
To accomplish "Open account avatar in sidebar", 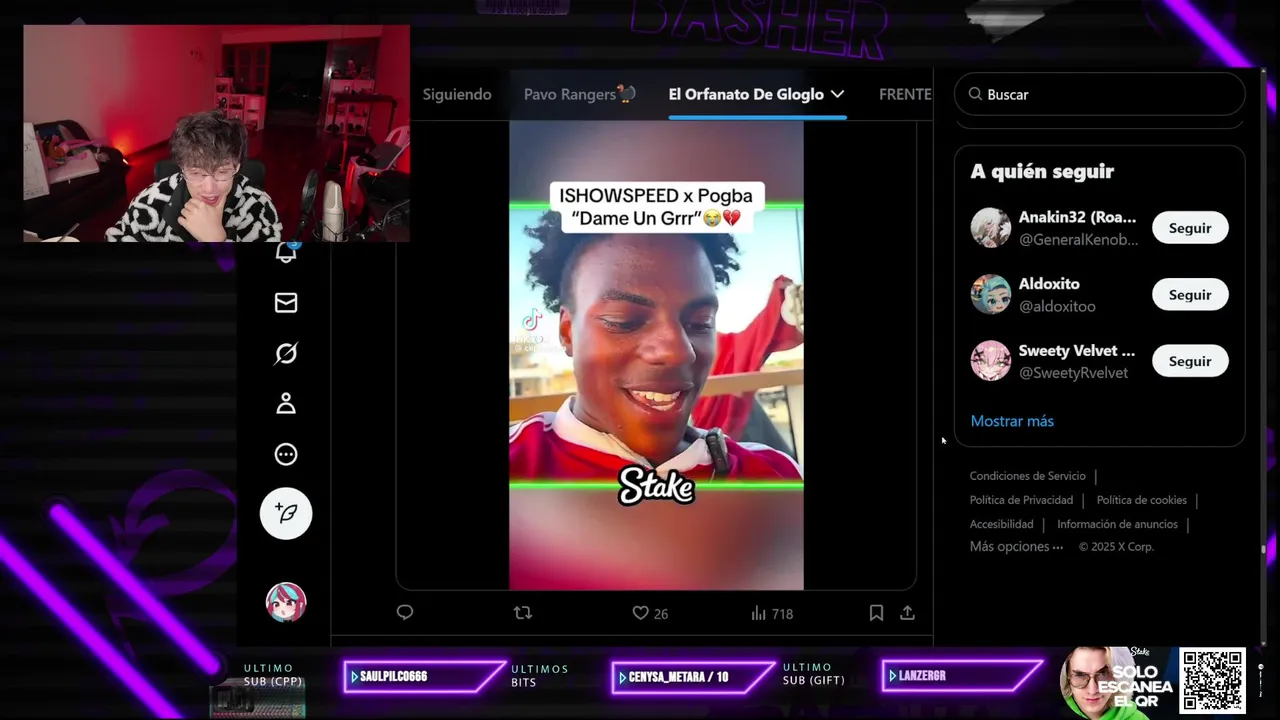I will pyautogui.click(x=286, y=602).
